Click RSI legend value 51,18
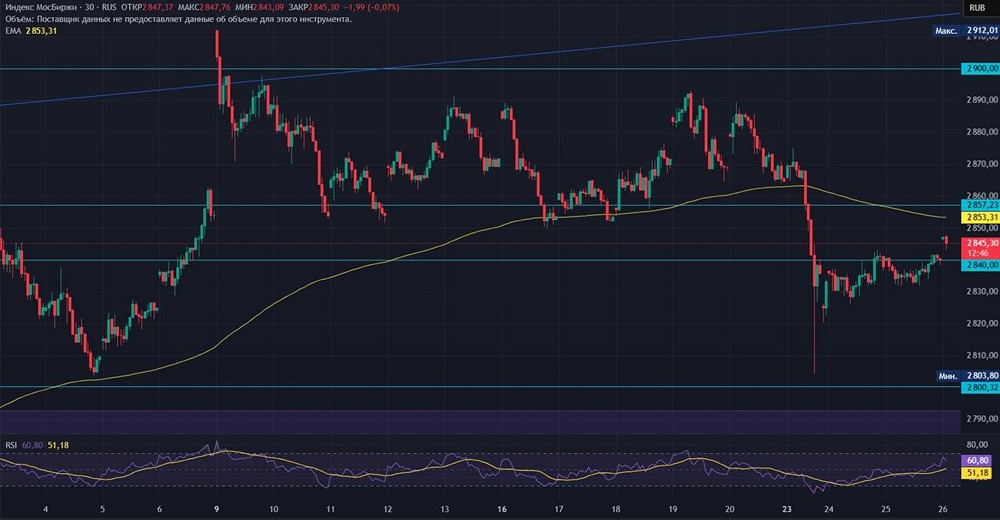Image resolution: width=1000 pixels, height=520 pixels. 58,445
